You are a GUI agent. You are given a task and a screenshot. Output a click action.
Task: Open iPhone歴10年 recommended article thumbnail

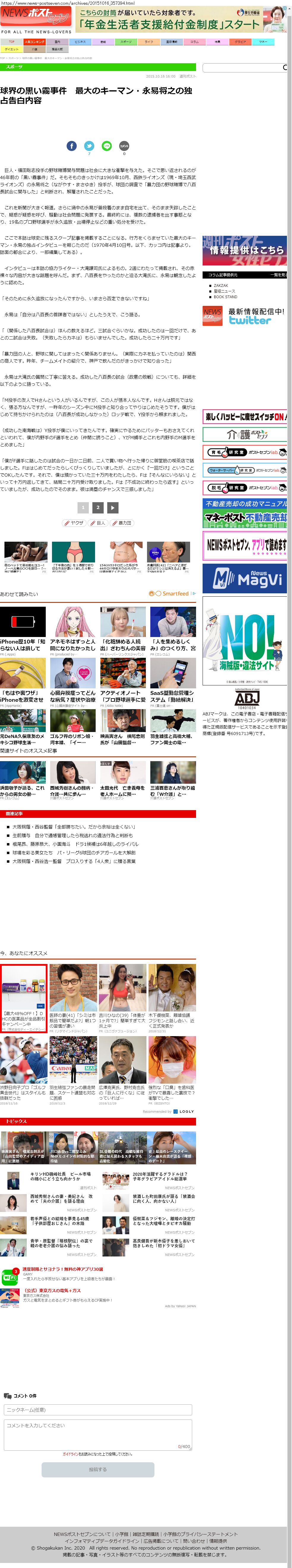click(x=23, y=621)
